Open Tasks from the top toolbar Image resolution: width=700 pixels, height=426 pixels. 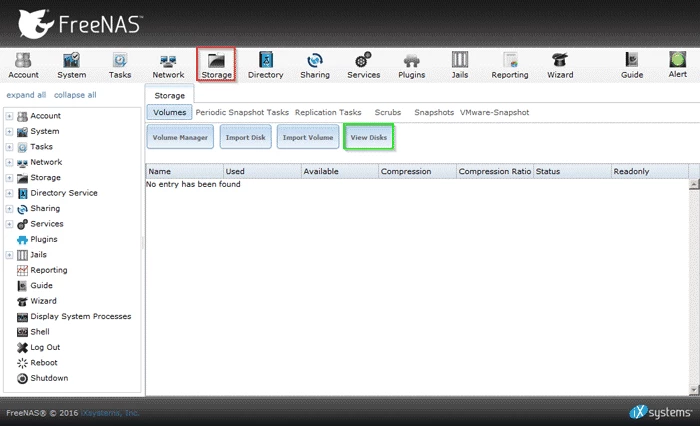[x=120, y=65]
